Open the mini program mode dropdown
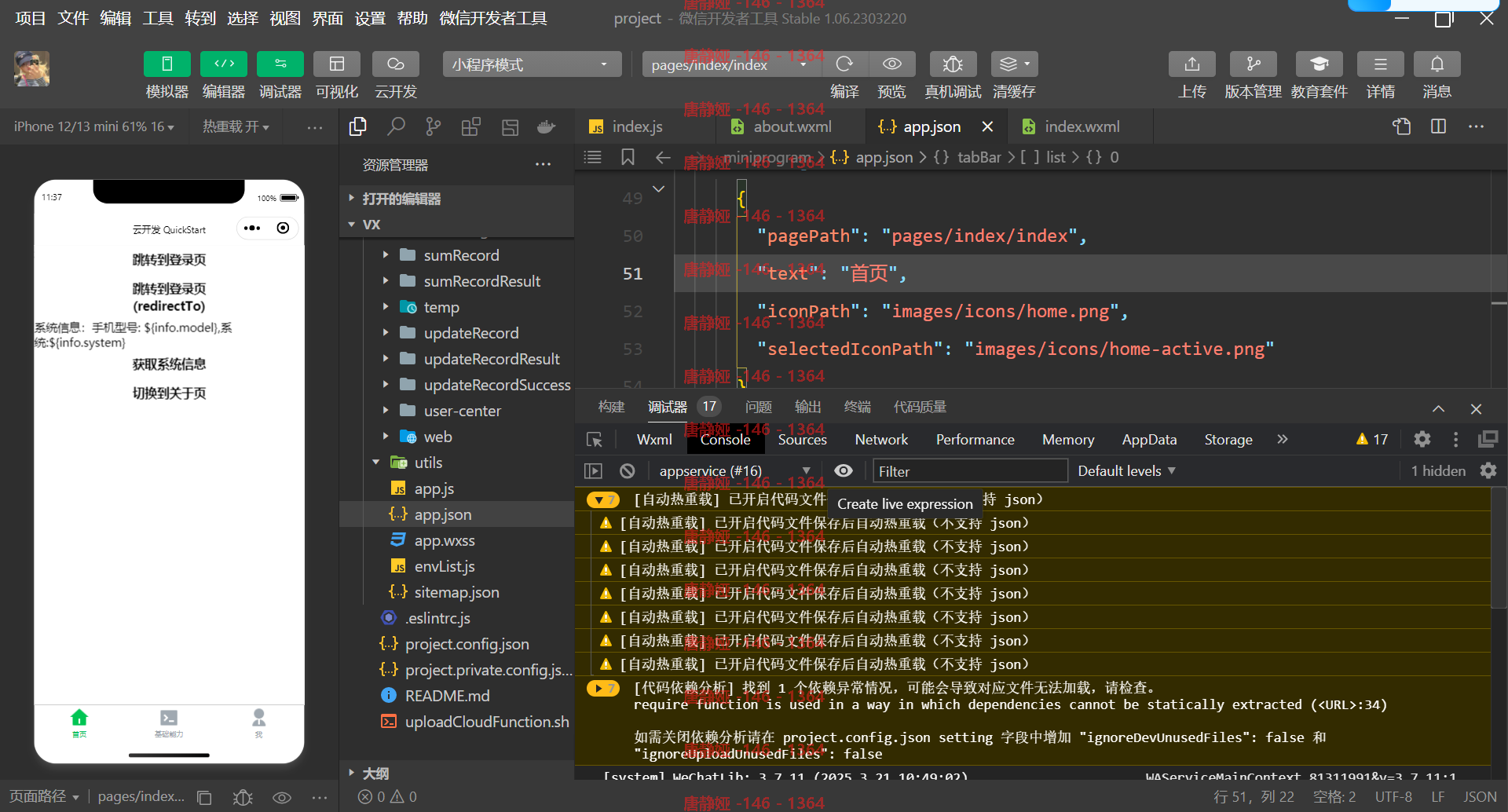1508x812 pixels. click(x=532, y=64)
